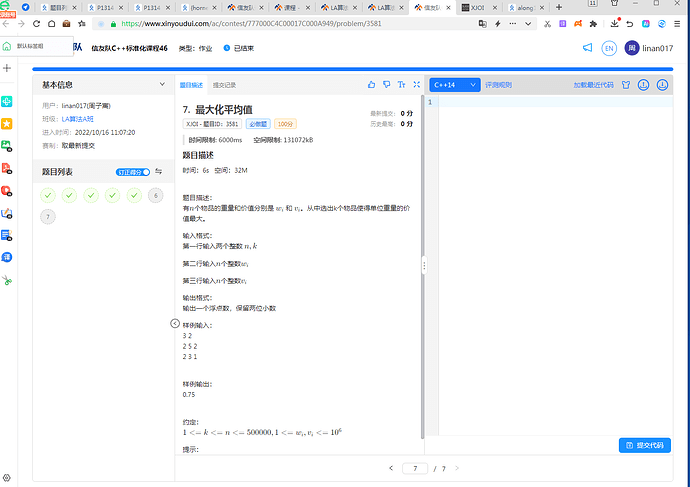Open the C++14 language dropdown

[x=455, y=85]
